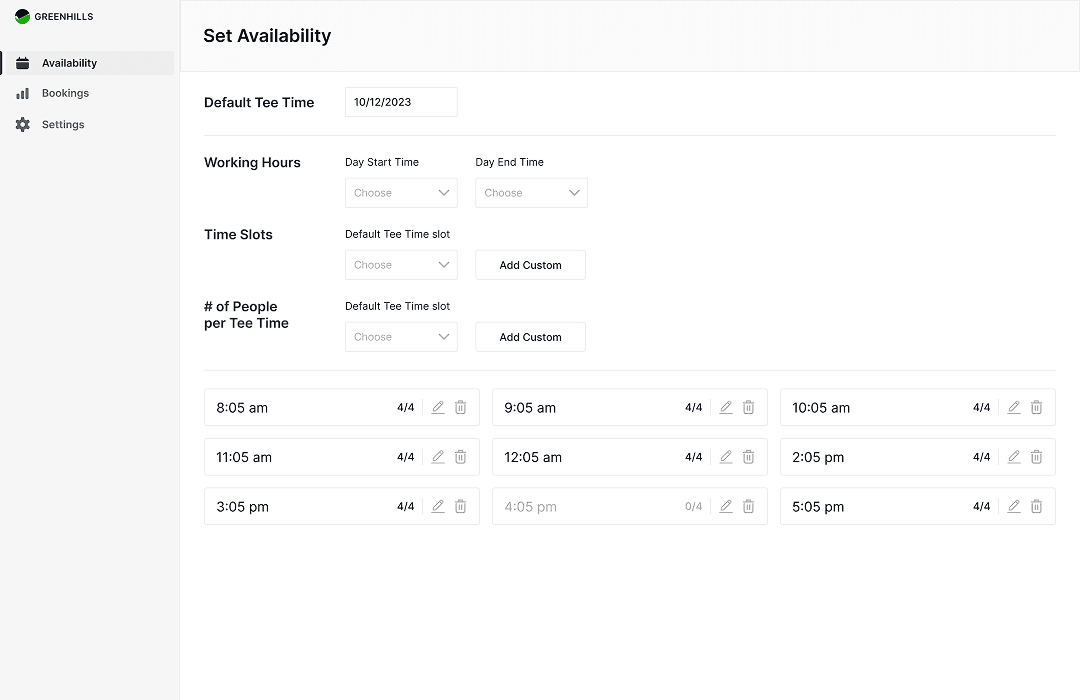Open Time Slots default slot dropdown

coord(401,265)
